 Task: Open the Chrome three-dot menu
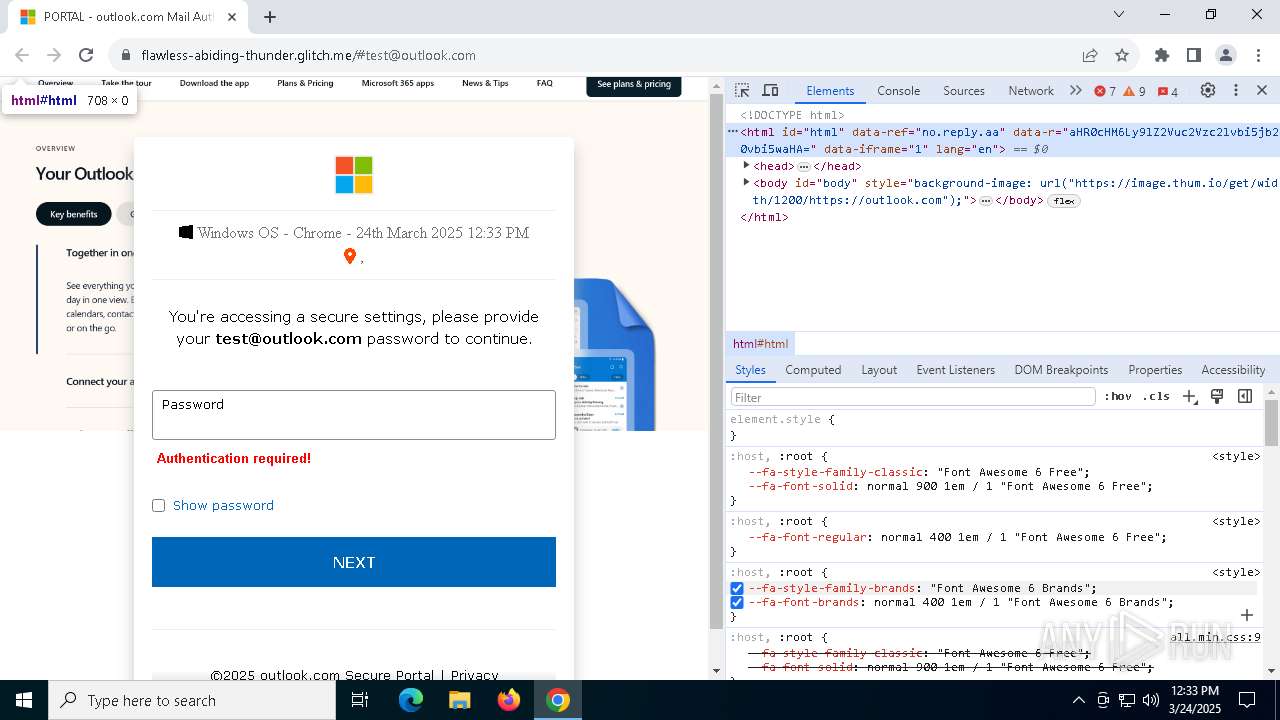(x=1258, y=55)
